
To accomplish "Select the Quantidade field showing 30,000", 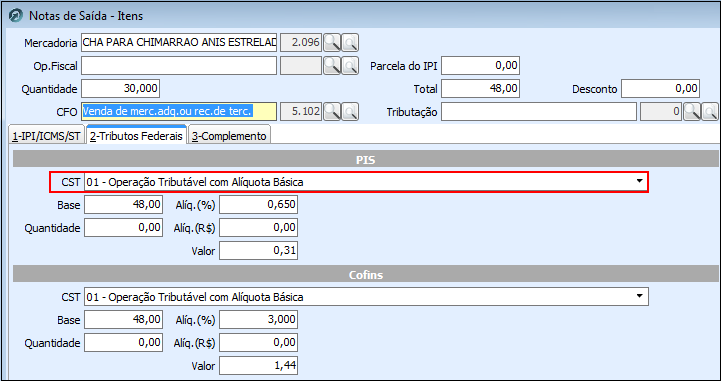I will click(x=120, y=89).
